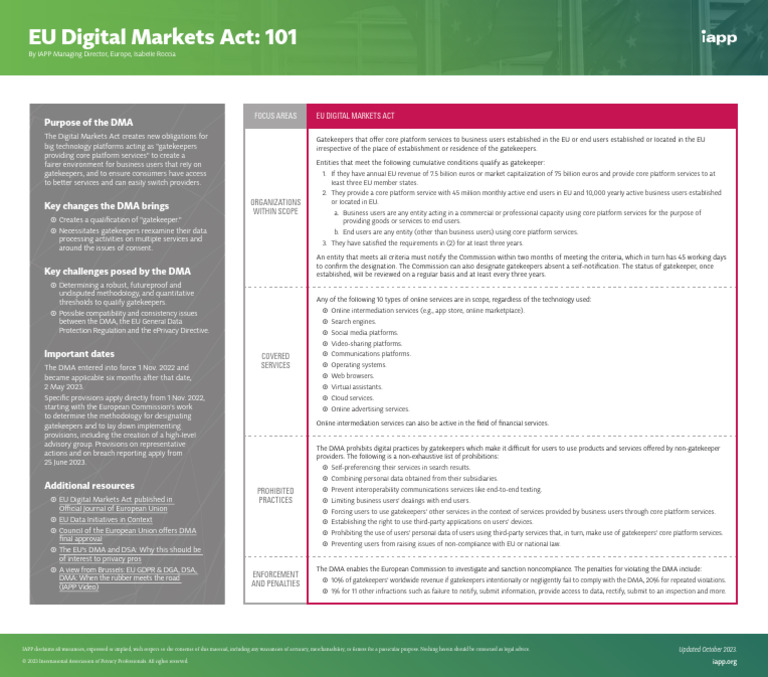Image resolution: width=768 pixels, height=677 pixels.
Task: Click the EU DIGITAL MARKETS ACT column header
Action: click(355, 116)
